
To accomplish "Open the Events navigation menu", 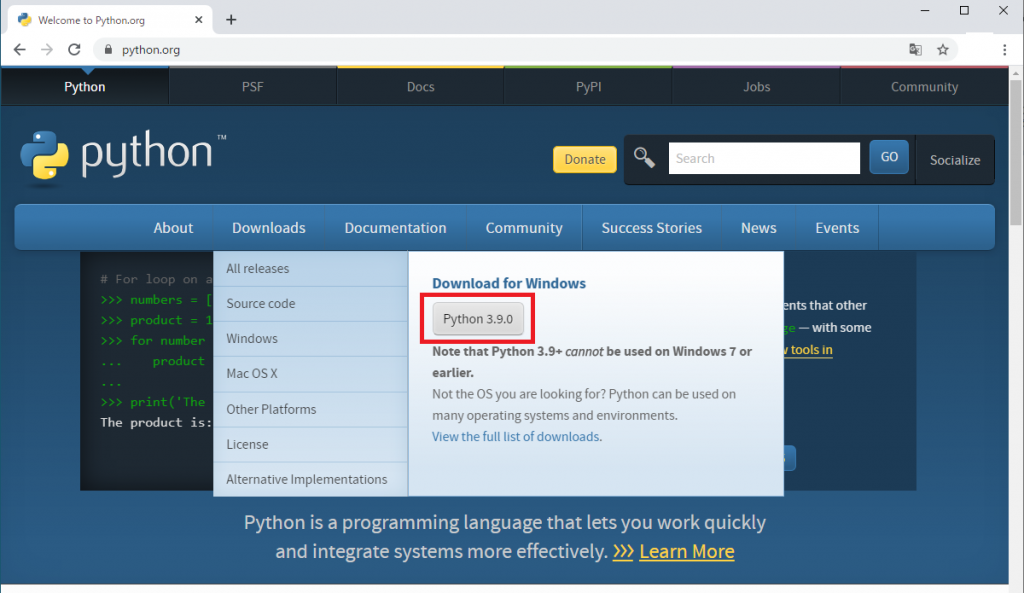I will pos(837,228).
